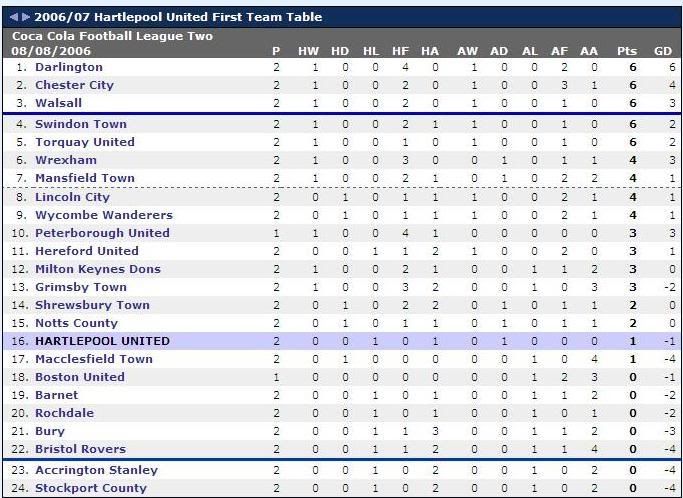Click the Stockport County link

(x=91, y=488)
